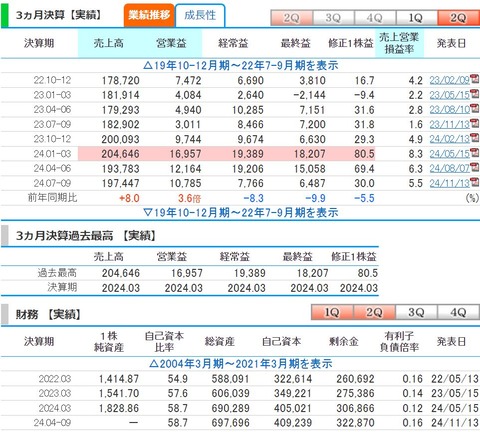
Task: Open the 24/08/07 announcement date link
Action: 449,168
